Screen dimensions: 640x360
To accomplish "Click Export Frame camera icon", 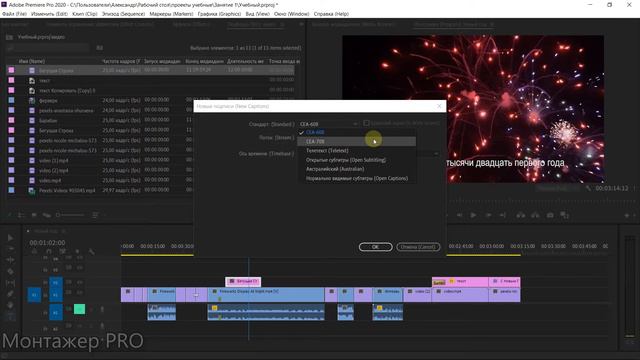I will (x=550, y=215).
